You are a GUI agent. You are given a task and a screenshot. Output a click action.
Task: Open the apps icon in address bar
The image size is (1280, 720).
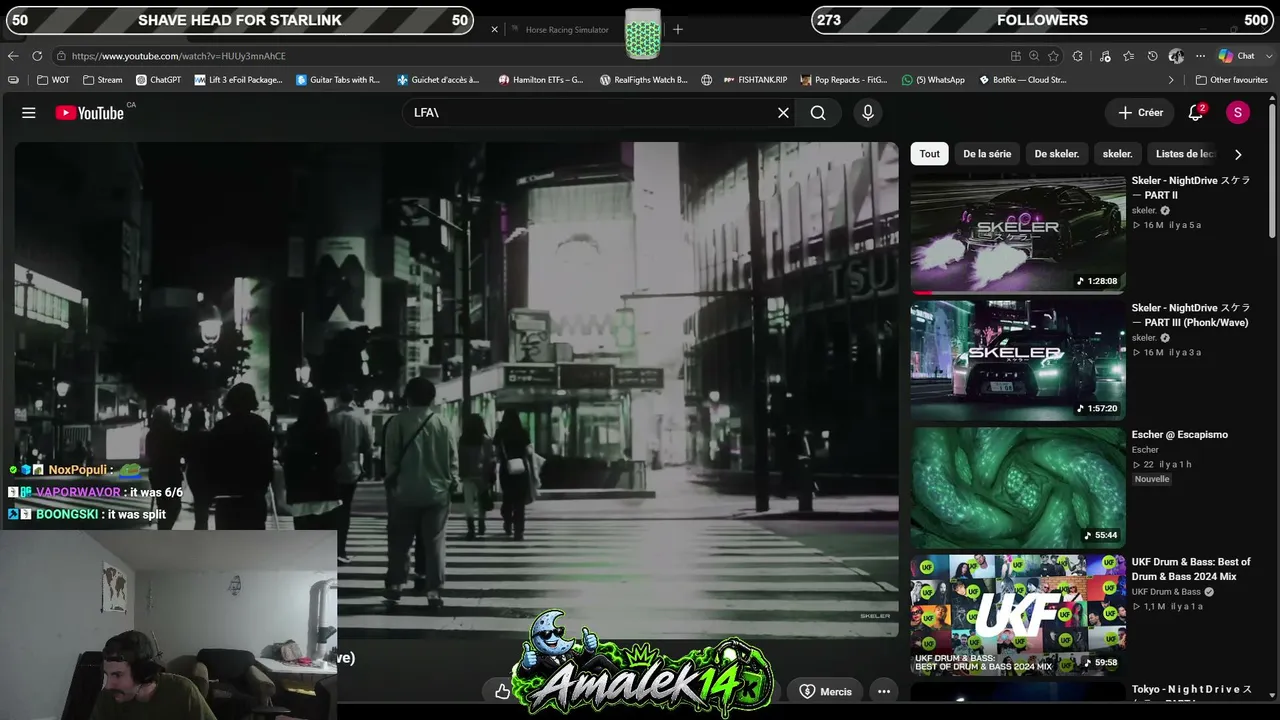[1016, 56]
